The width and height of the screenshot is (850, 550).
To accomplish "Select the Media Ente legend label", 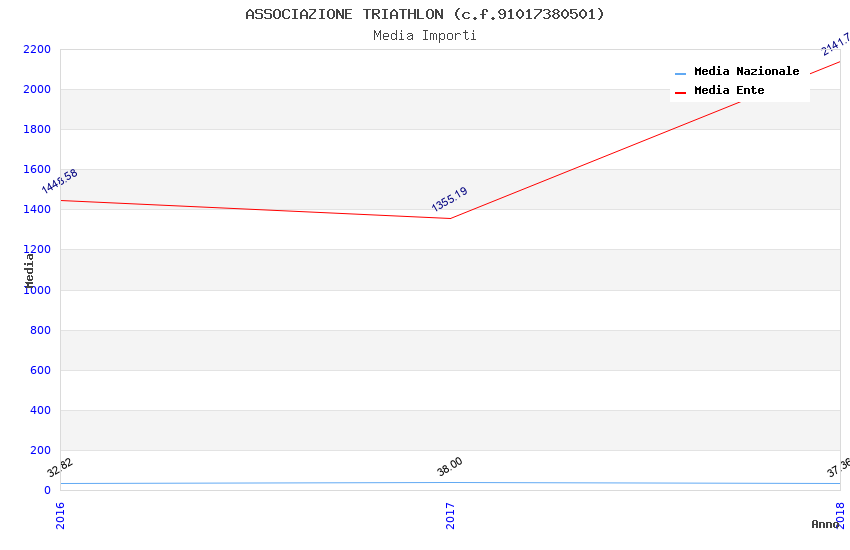I will [x=729, y=90].
